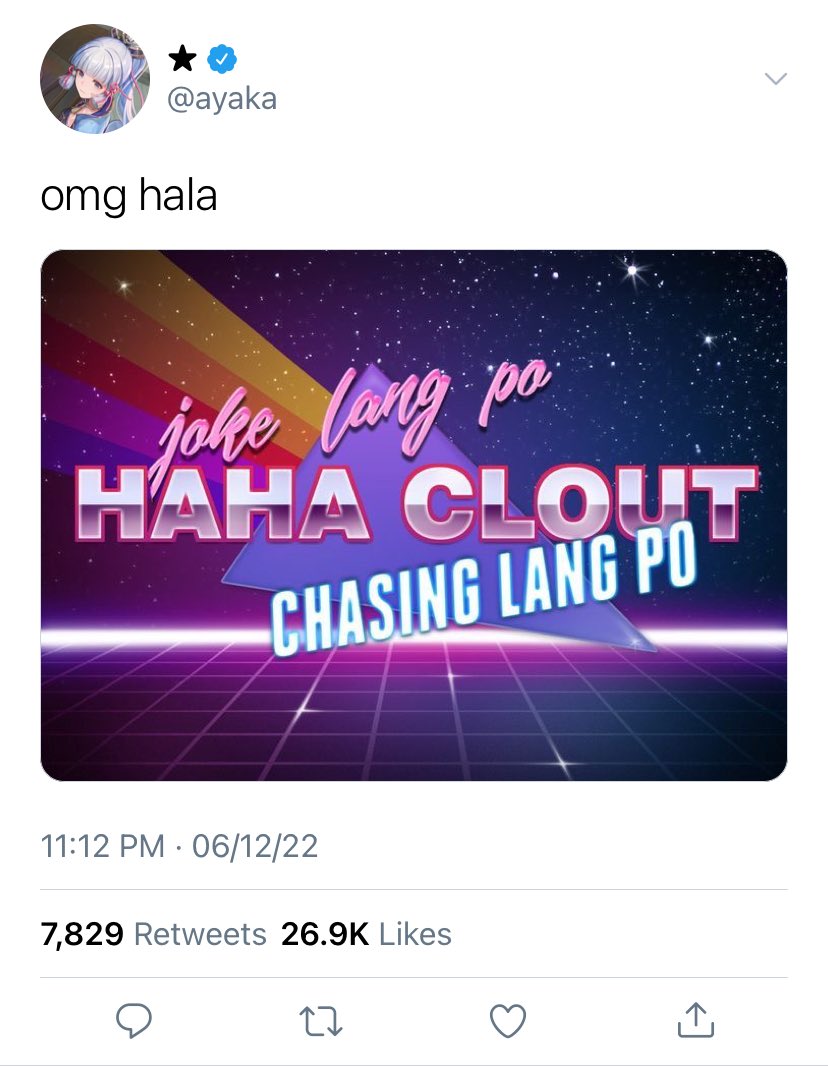Click the Retweets label word
The width and height of the screenshot is (828, 1066).
pyautogui.click(x=200, y=934)
